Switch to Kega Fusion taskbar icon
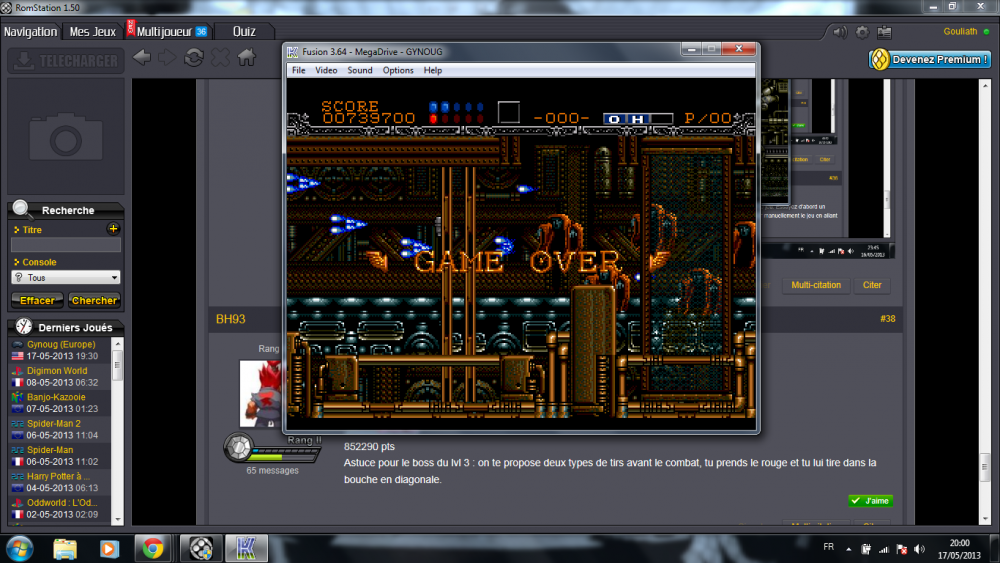The width and height of the screenshot is (1000, 563). pyautogui.click(x=246, y=548)
